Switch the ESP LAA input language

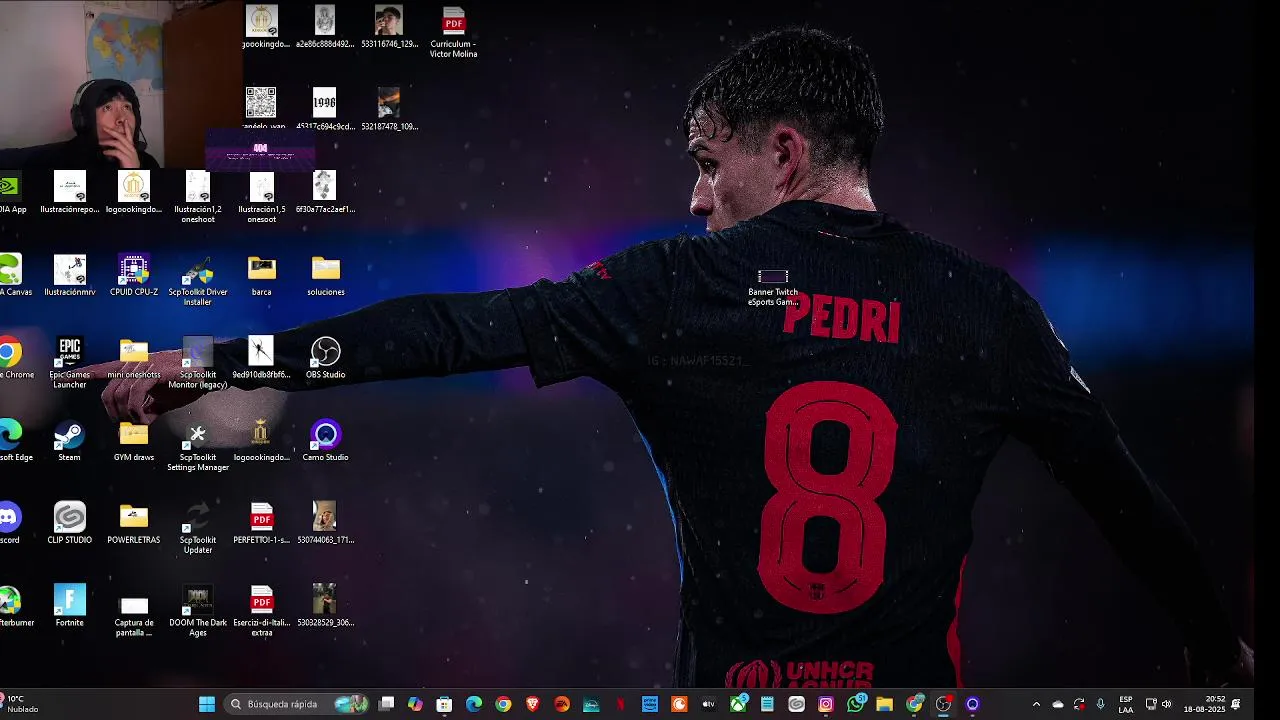(x=1126, y=704)
